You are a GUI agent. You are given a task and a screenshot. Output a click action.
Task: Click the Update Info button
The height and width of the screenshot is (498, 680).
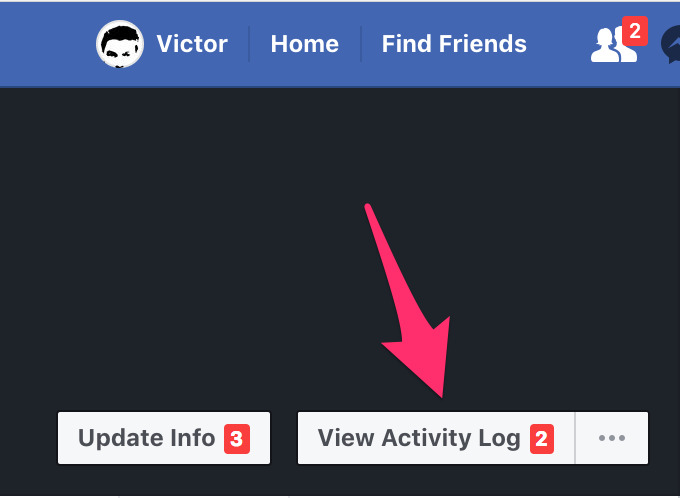tap(164, 438)
